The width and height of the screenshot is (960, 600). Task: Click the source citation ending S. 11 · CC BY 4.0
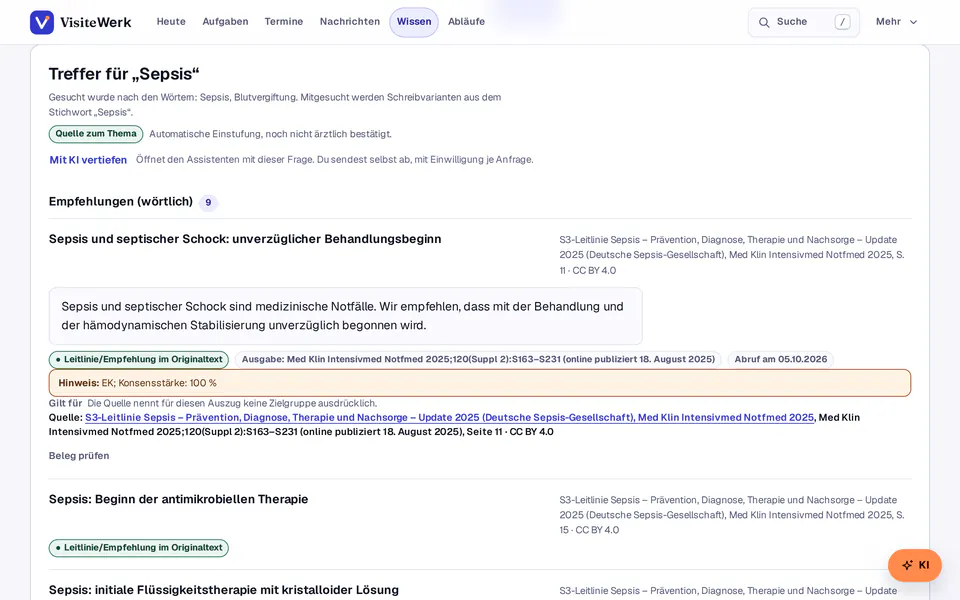[732, 255]
